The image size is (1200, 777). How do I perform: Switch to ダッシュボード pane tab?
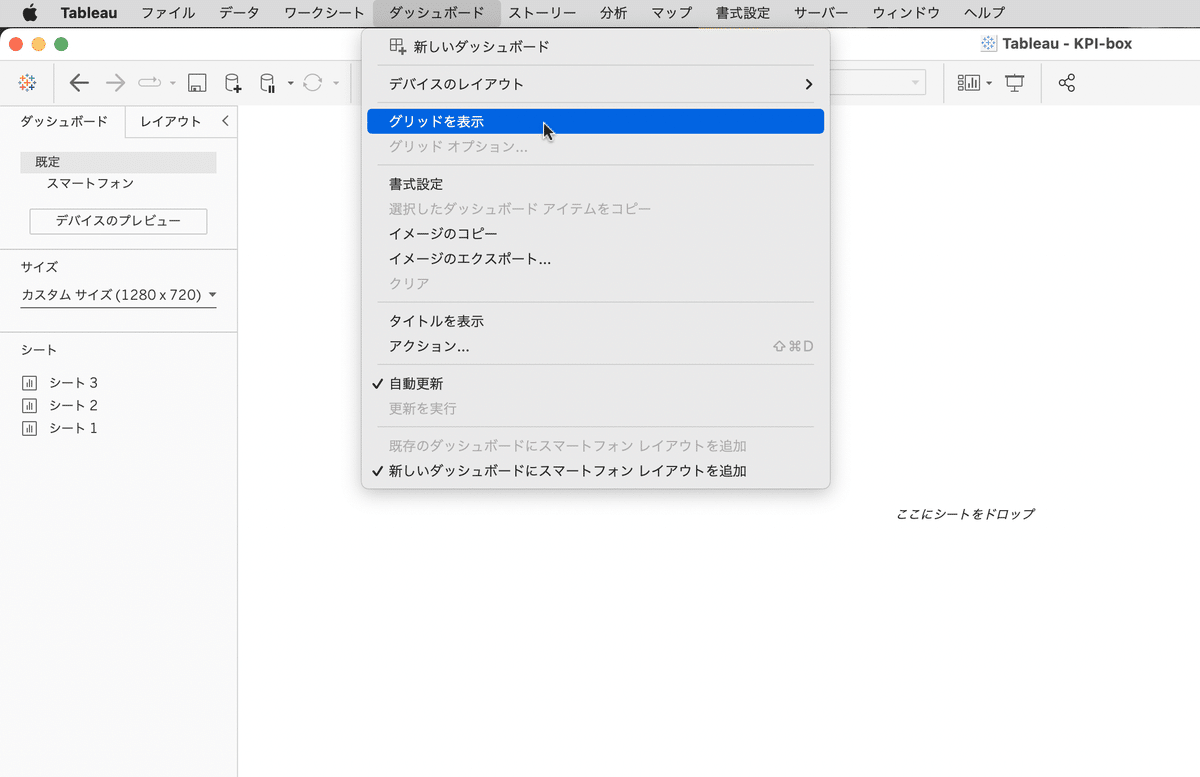[x=64, y=121]
